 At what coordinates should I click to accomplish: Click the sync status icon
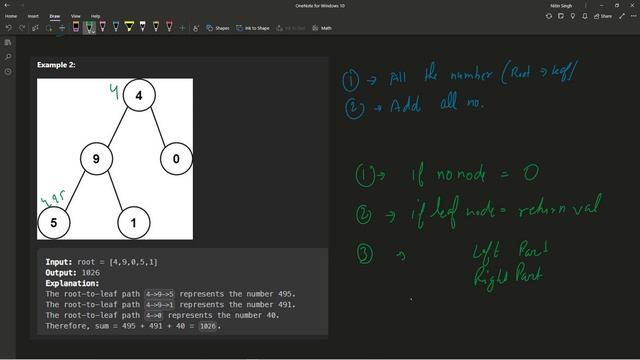(549, 16)
